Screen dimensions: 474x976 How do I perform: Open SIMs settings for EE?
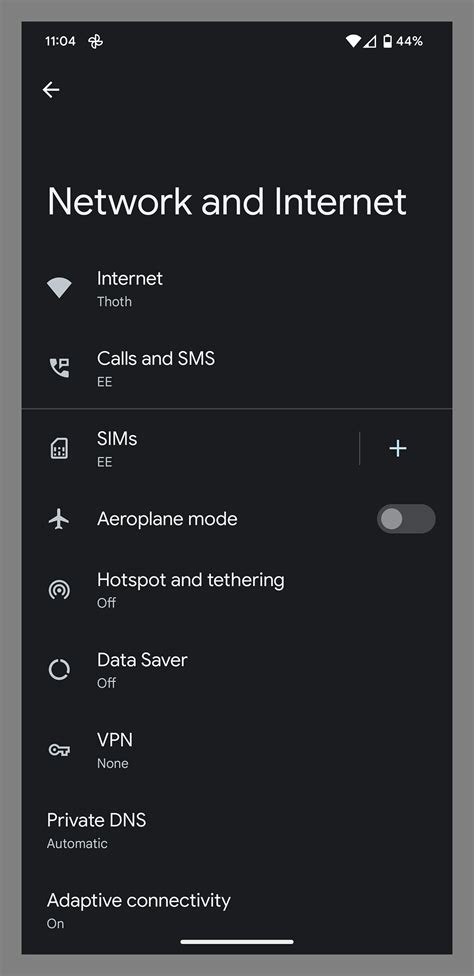[x=190, y=448]
